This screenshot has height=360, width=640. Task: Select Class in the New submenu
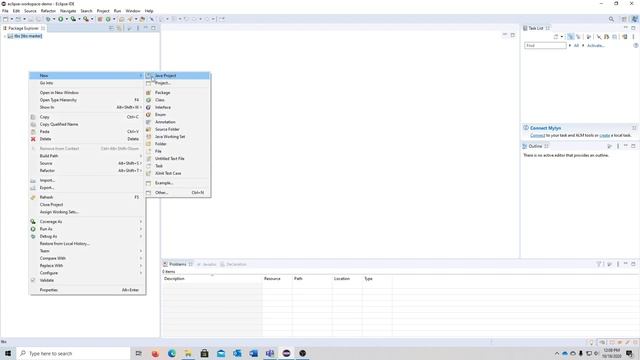pos(178,100)
